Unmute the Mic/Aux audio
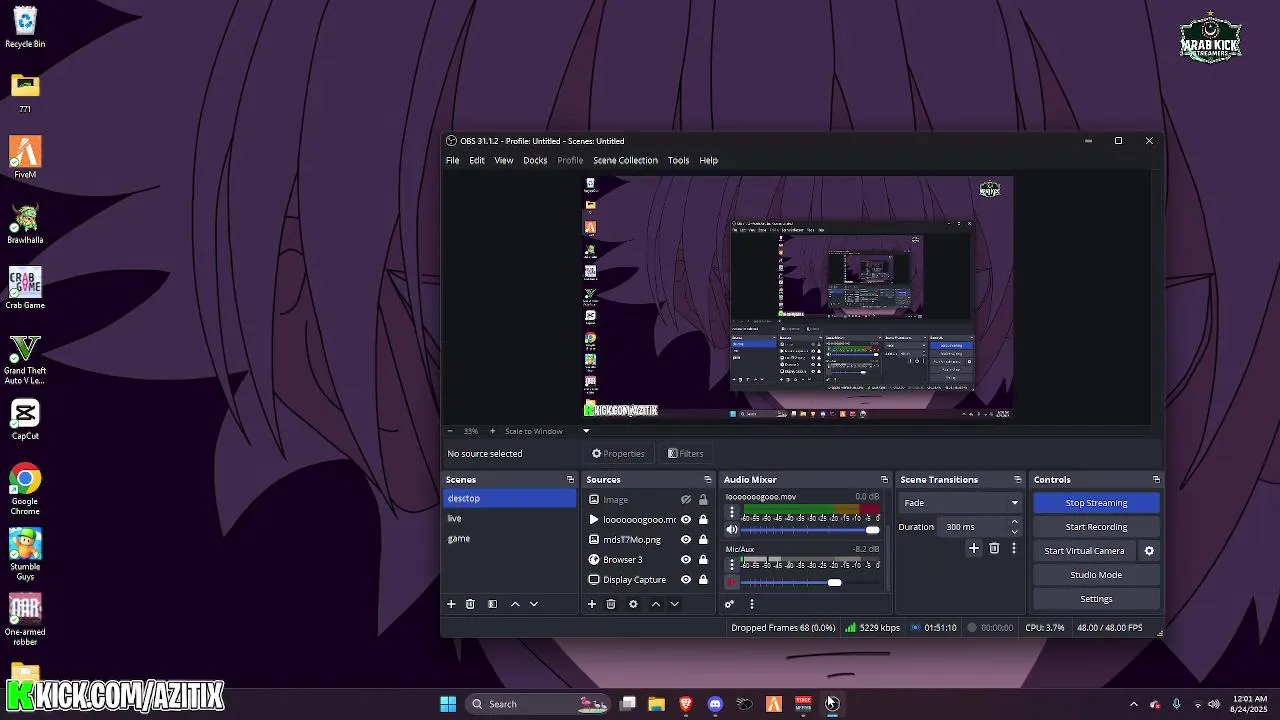Viewport: 1280px width, 720px height. [x=732, y=583]
